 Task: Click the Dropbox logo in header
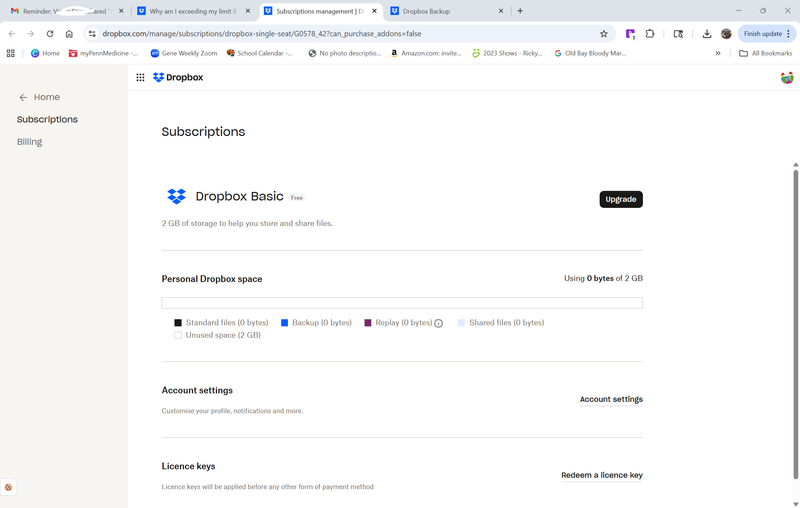(x=178, y=77)
